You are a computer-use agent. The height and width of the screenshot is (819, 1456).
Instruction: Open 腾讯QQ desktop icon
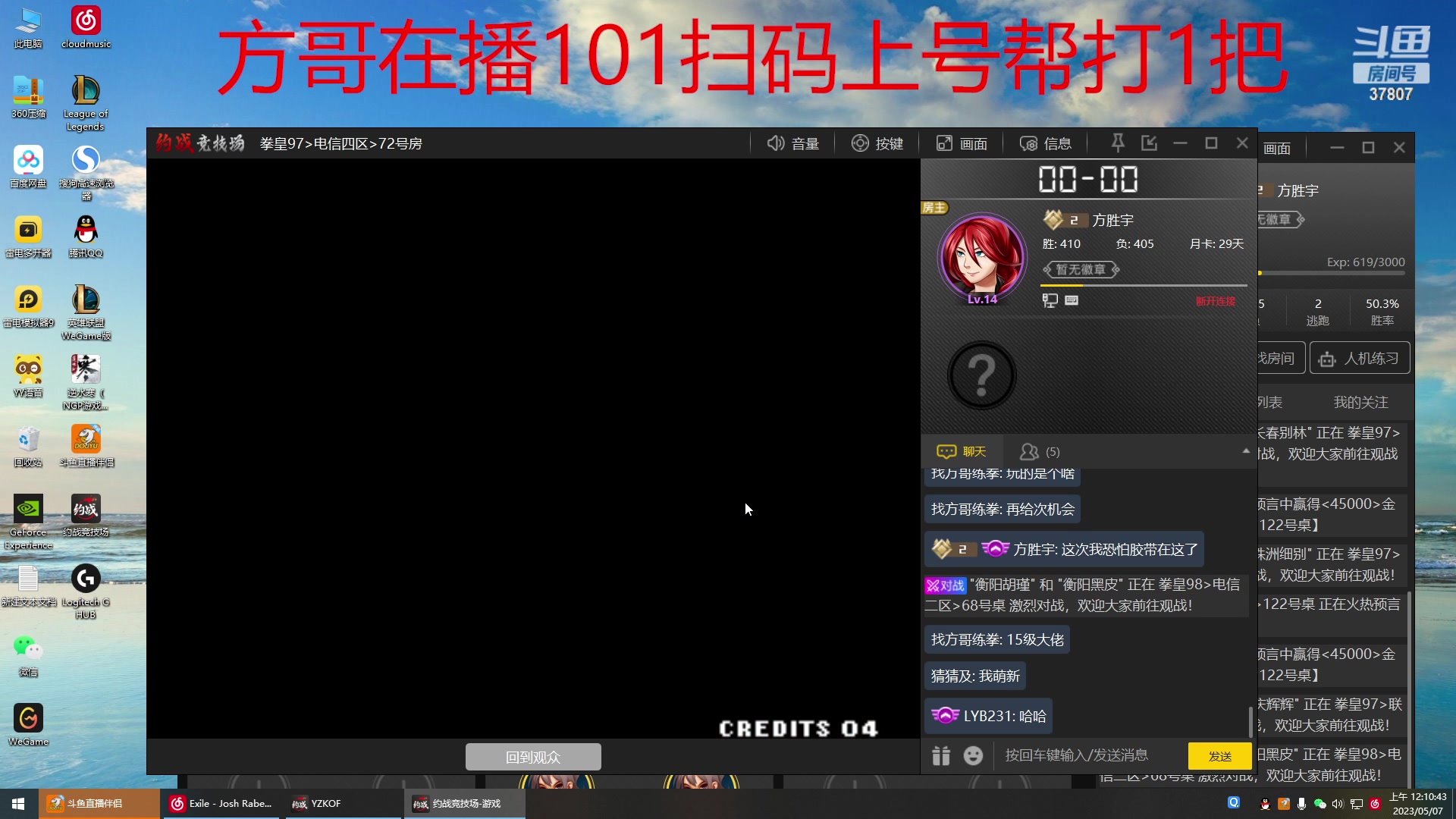point(86,237)
